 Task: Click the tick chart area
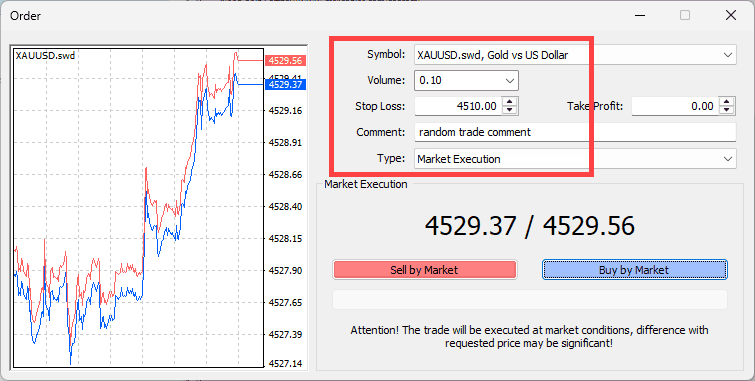[x=139, y=208]
